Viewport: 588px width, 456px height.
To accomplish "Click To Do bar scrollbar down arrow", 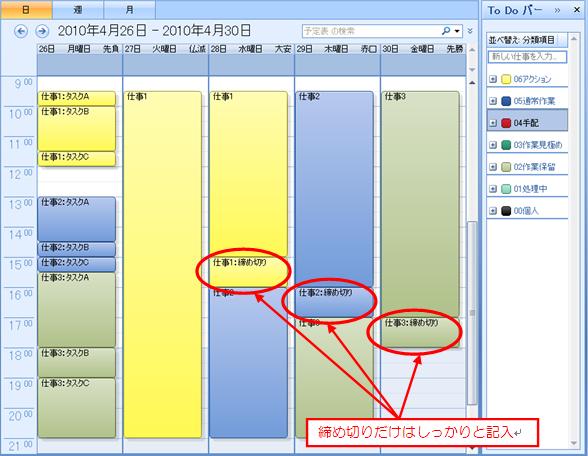I will tap(574, 443).
